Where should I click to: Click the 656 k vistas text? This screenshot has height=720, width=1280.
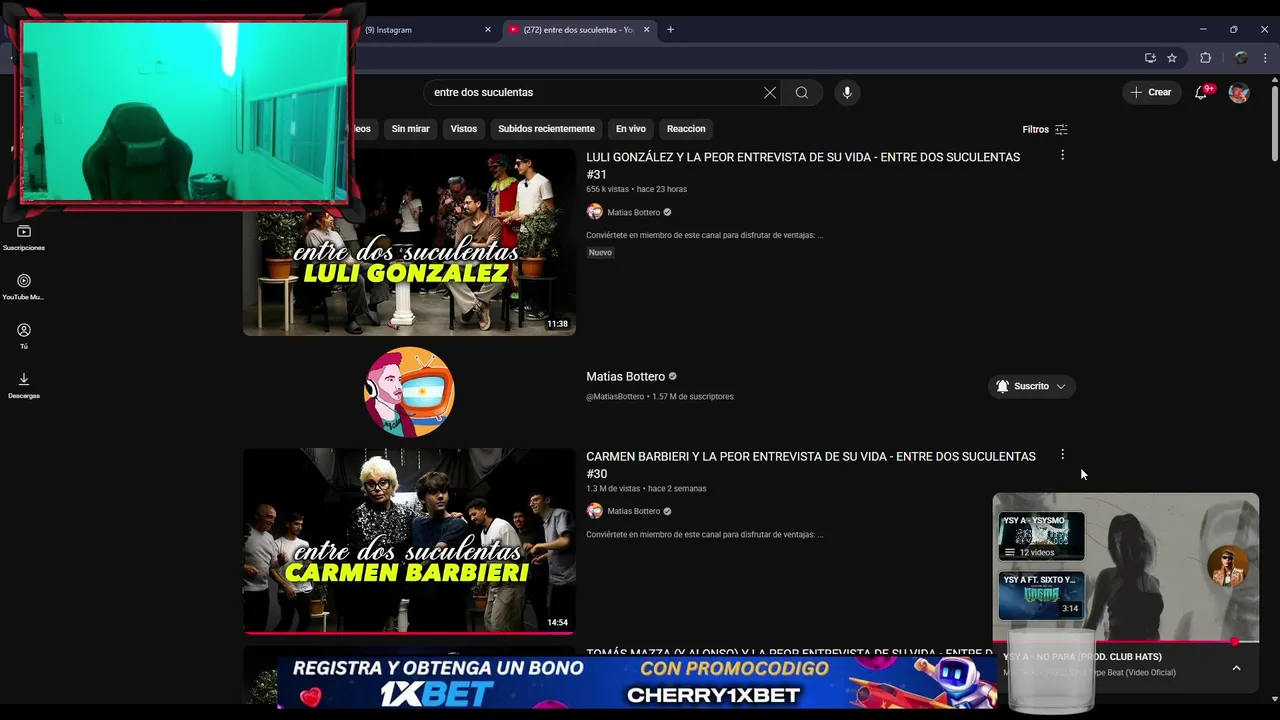point(607,189)
